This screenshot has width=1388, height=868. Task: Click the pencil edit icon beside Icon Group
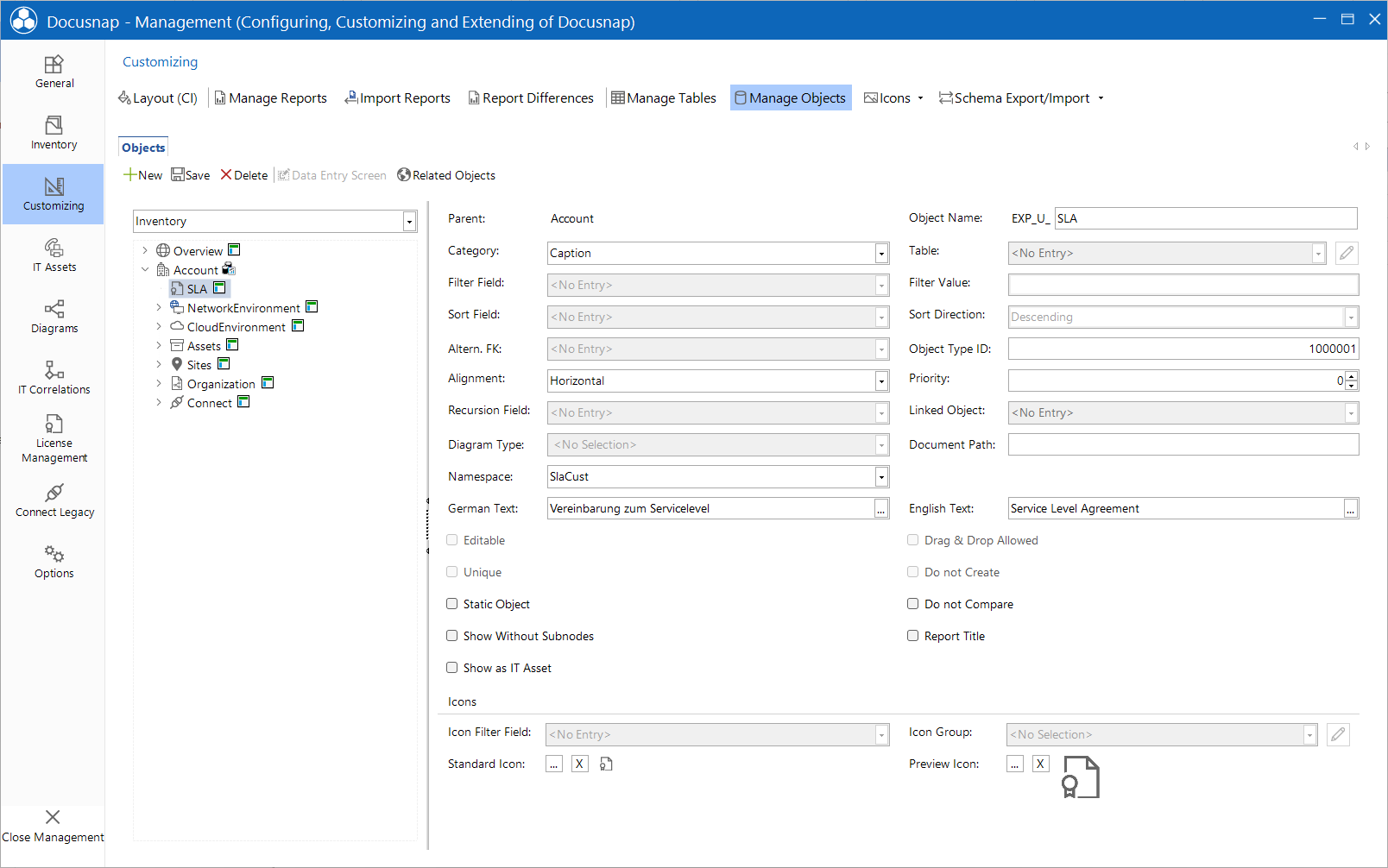click(1338, 734)
